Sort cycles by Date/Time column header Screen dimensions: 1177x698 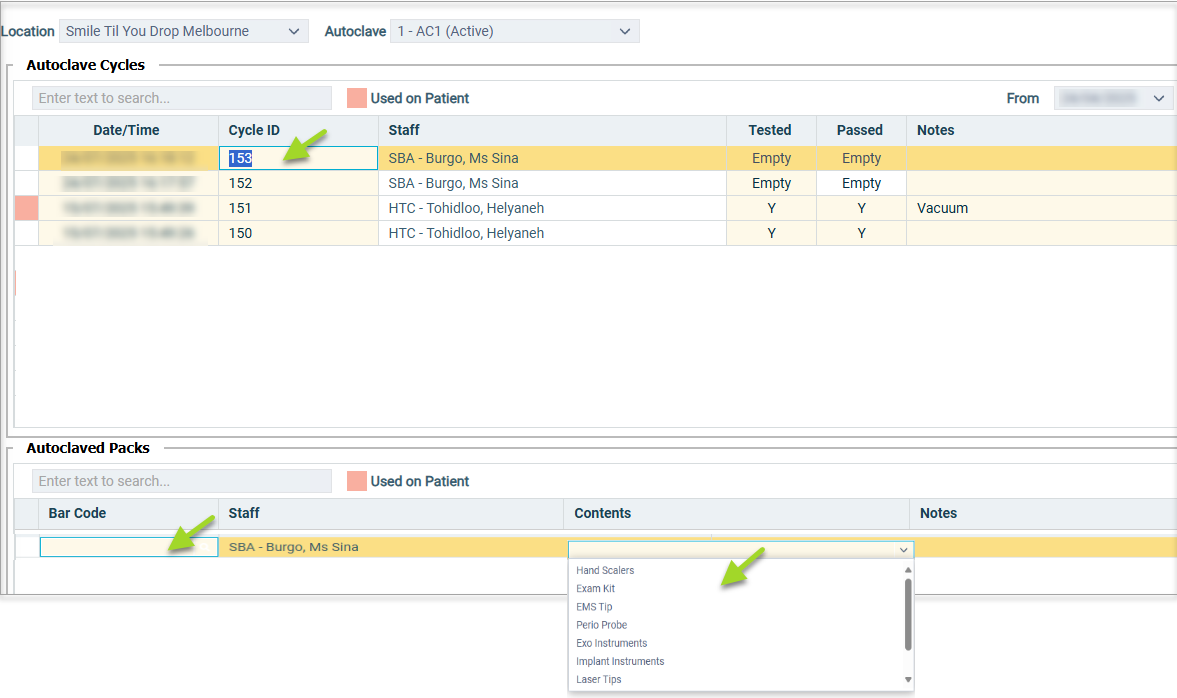[126, 131]
